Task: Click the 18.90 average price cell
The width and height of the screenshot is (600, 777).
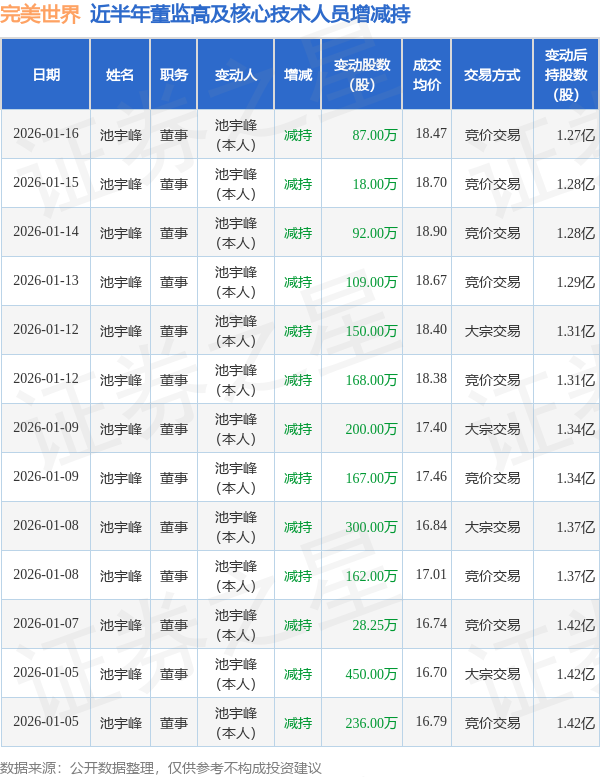Action: 431,233
